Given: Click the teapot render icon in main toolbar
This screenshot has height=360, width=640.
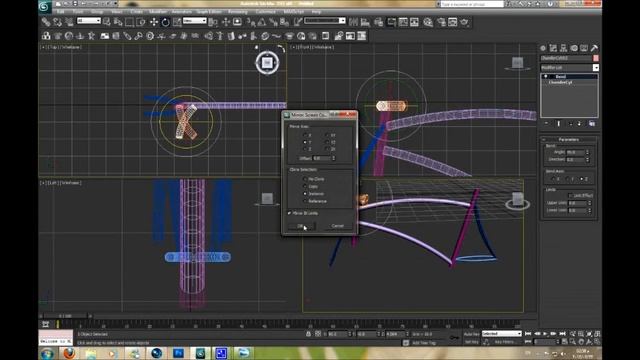Looking at the screenshot, I should tap(464, 22).
